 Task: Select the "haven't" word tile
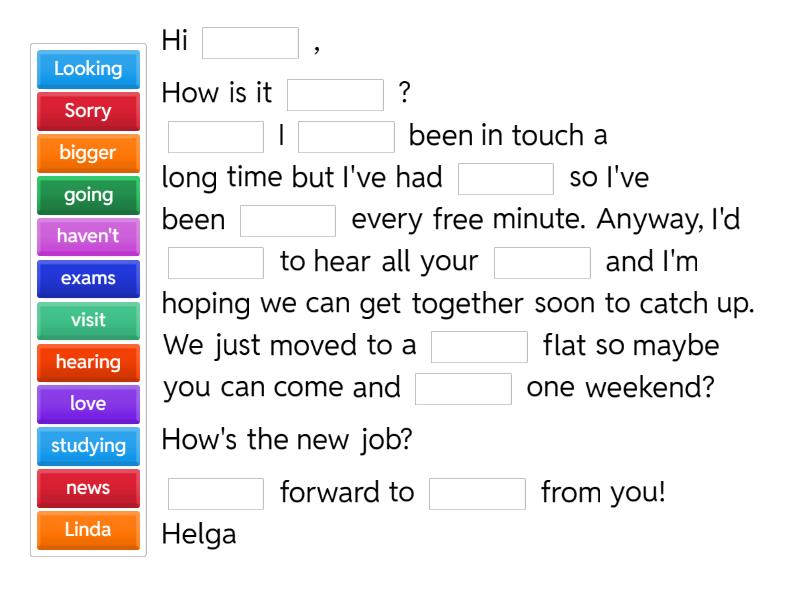pyautogui.click(x=87, y=237)
